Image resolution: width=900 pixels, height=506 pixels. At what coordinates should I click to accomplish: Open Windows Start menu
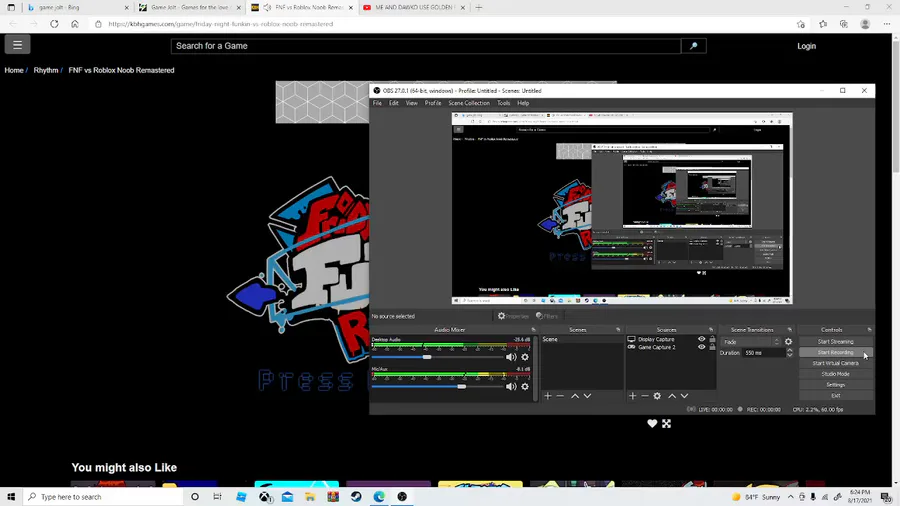(11, 497)
